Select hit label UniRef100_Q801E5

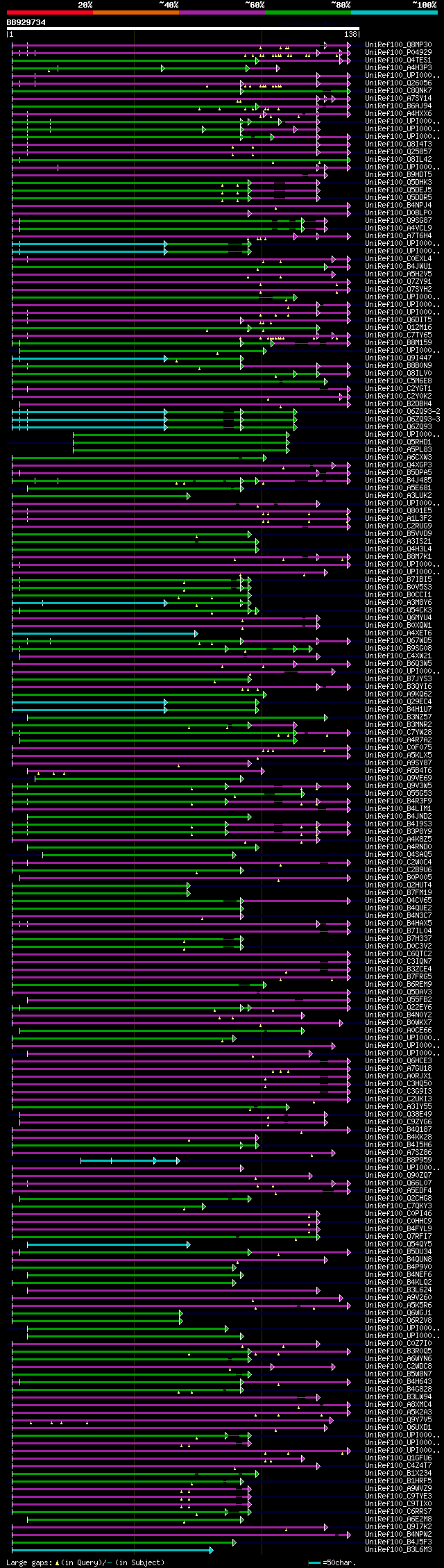pyautogui.click(x=398, y=510)
